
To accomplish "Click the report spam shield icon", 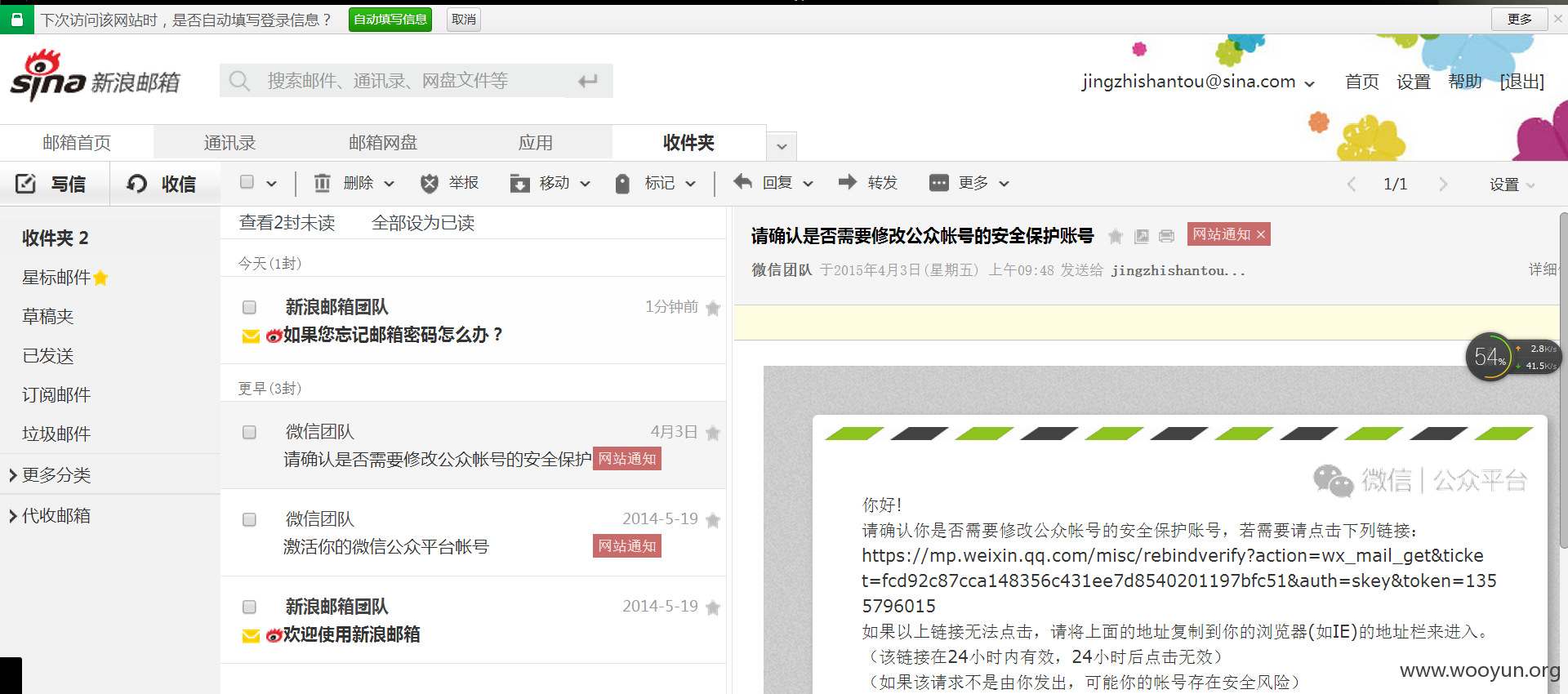I will [x=430, y=183].
